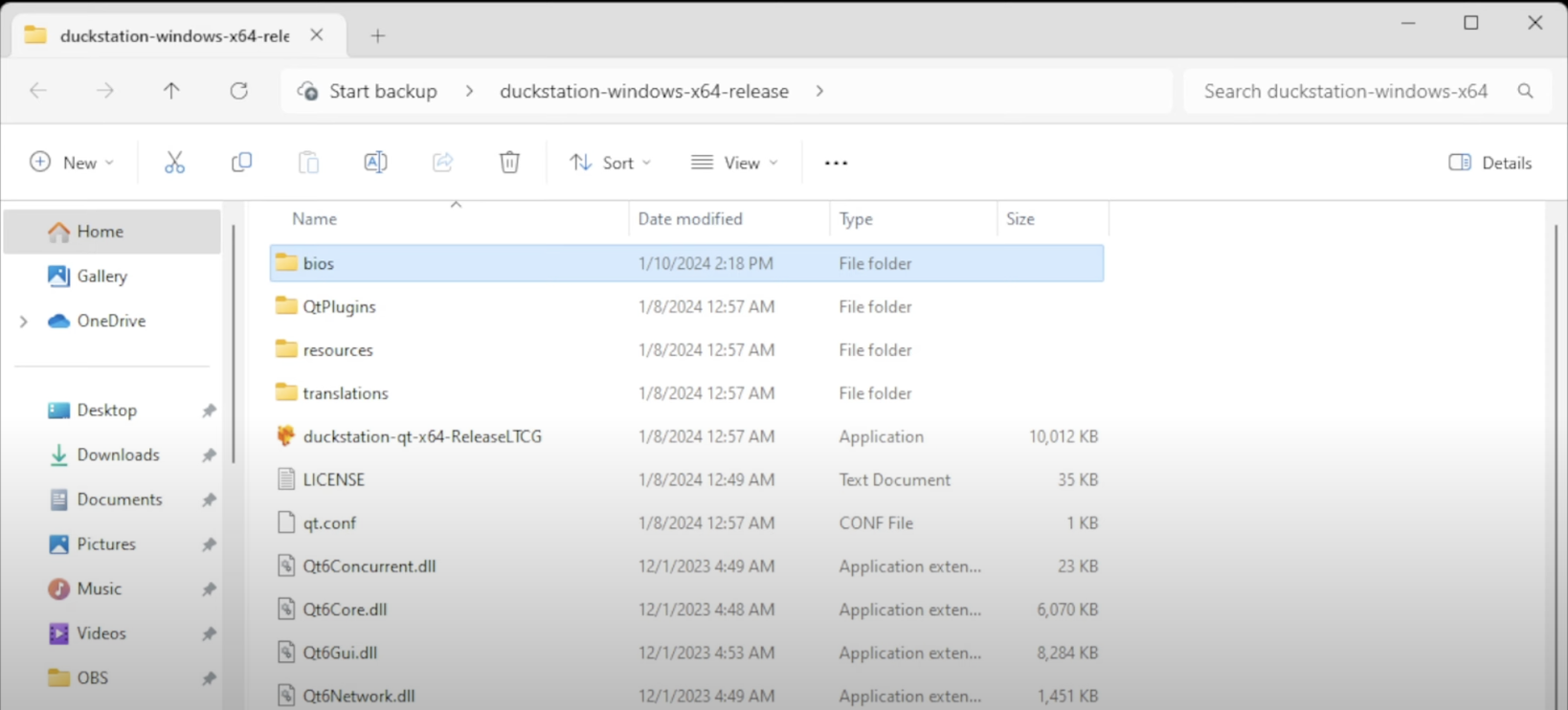Expand chevron after duckstation-windows-x64-release breadcrumb

(x=819, y=91)
